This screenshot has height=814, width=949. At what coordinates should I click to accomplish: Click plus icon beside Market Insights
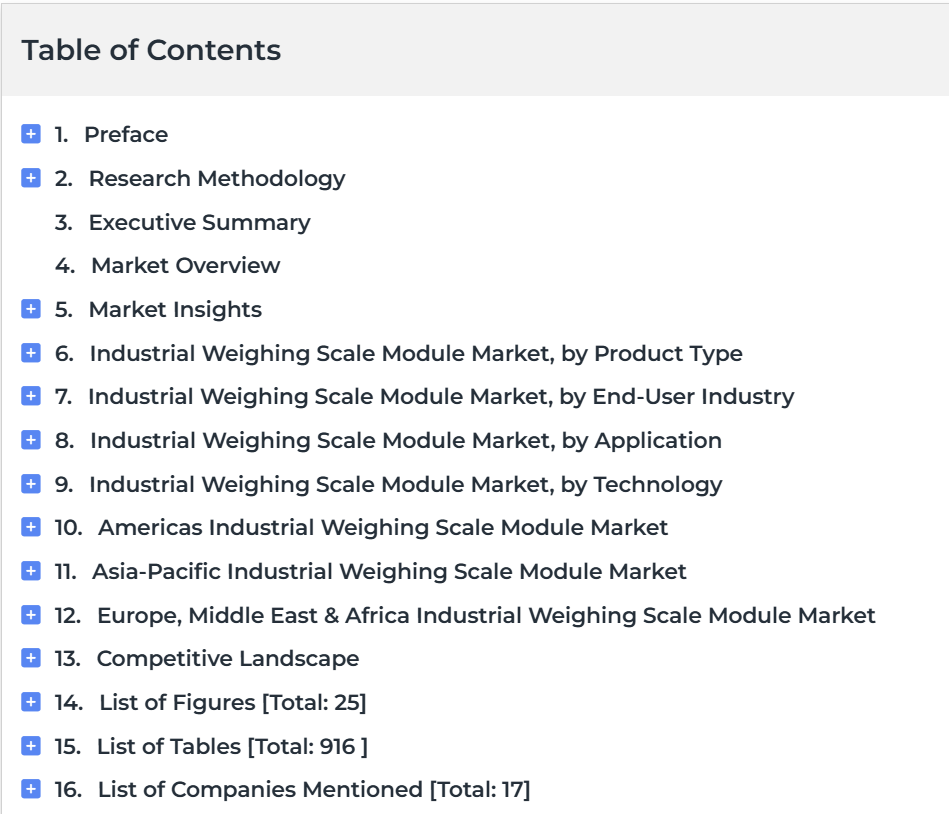tap(31, 309)
